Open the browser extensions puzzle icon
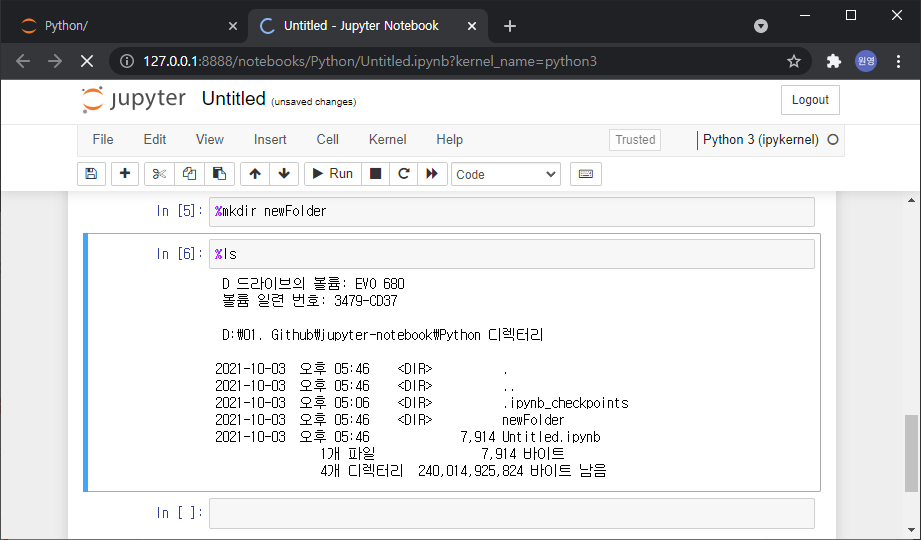This screenshot has height=540, width=921. [x=833, y=61]
